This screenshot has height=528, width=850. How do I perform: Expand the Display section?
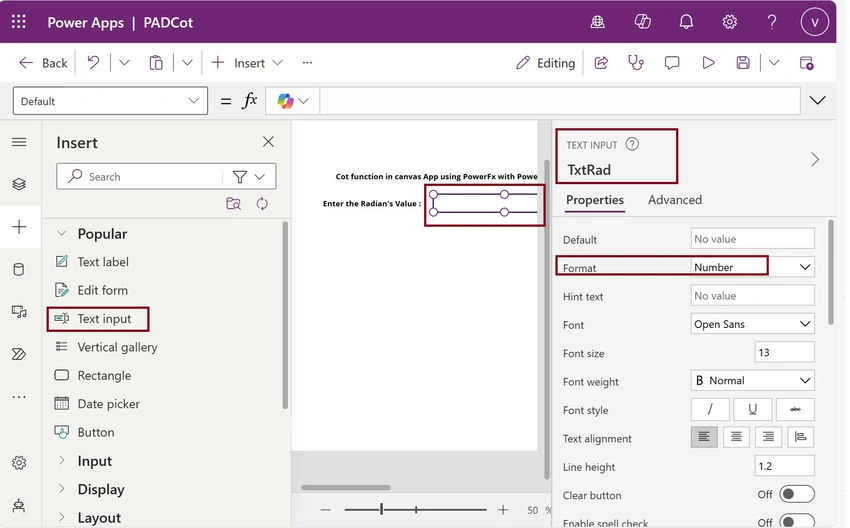point(62,488)
